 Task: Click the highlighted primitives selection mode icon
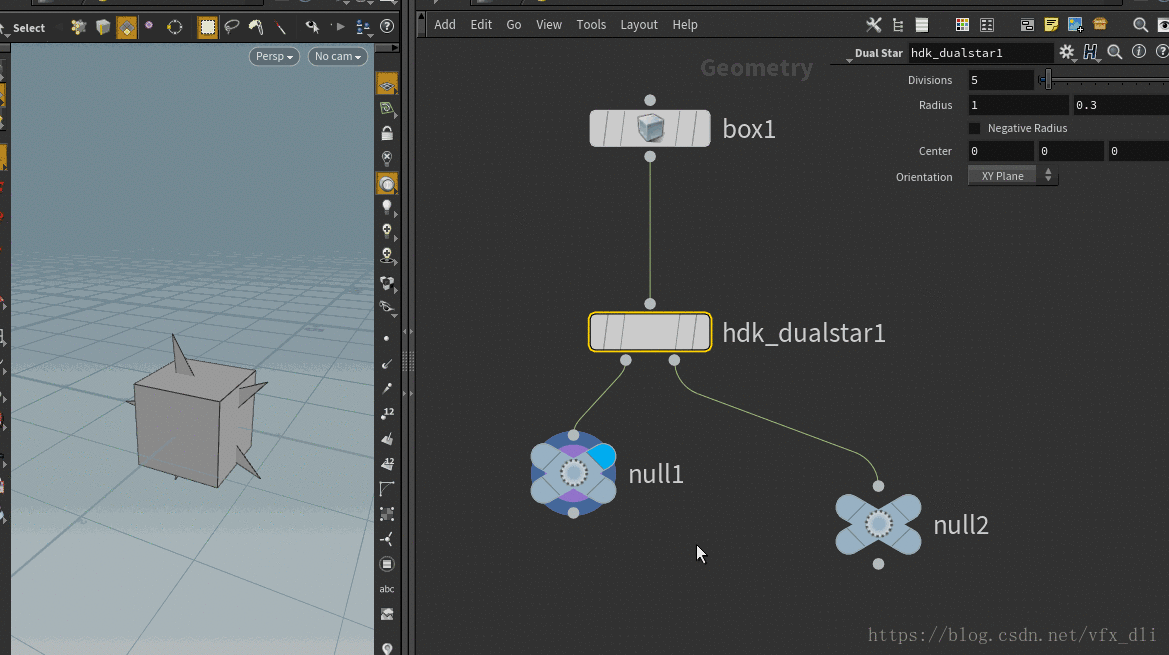[127, 28]
